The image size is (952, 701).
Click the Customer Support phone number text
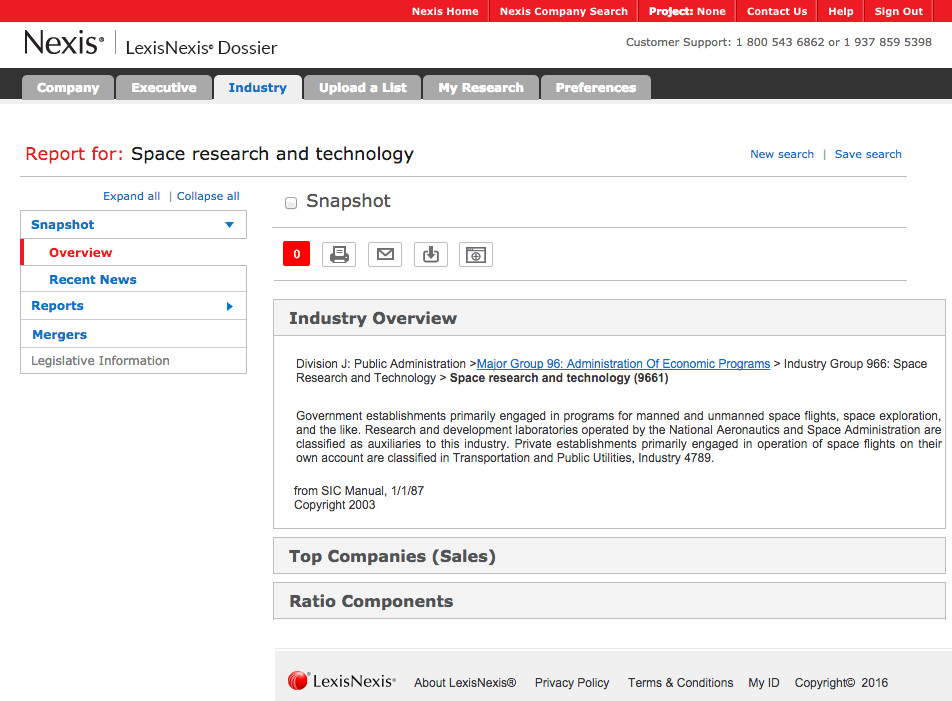(x=779, y=42)
